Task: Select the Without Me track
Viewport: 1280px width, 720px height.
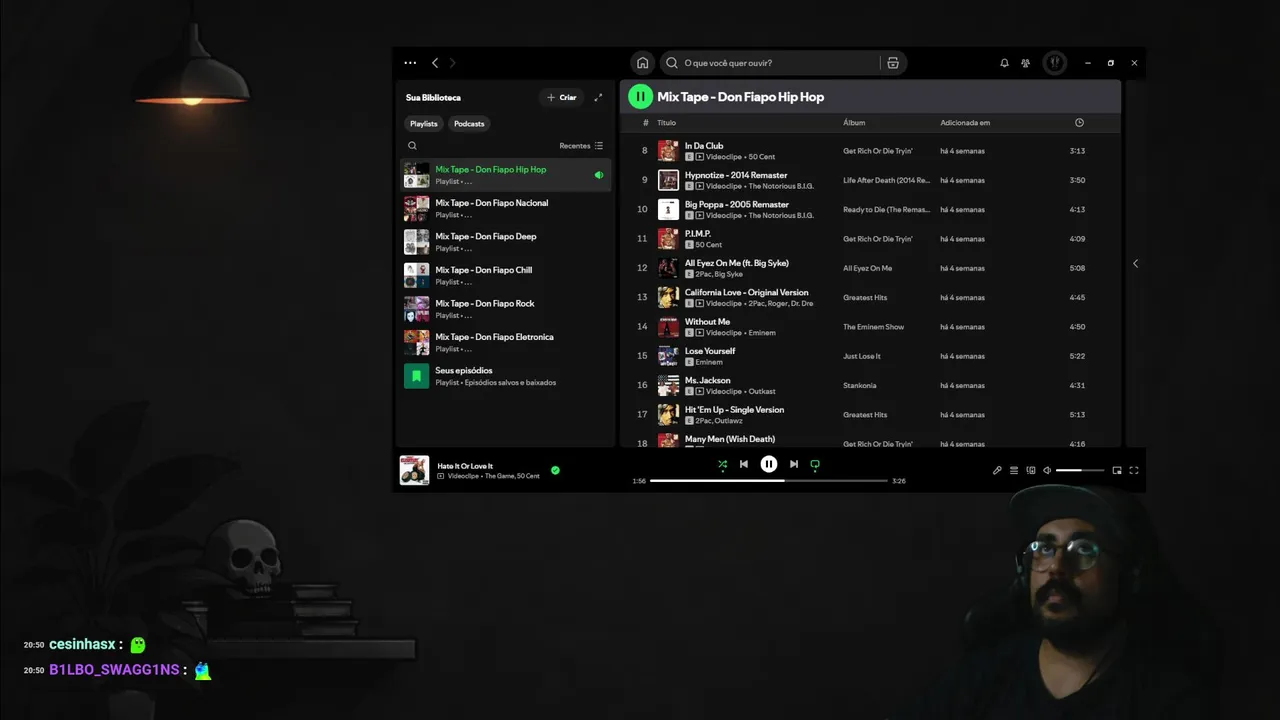Action: click(870, 327)
